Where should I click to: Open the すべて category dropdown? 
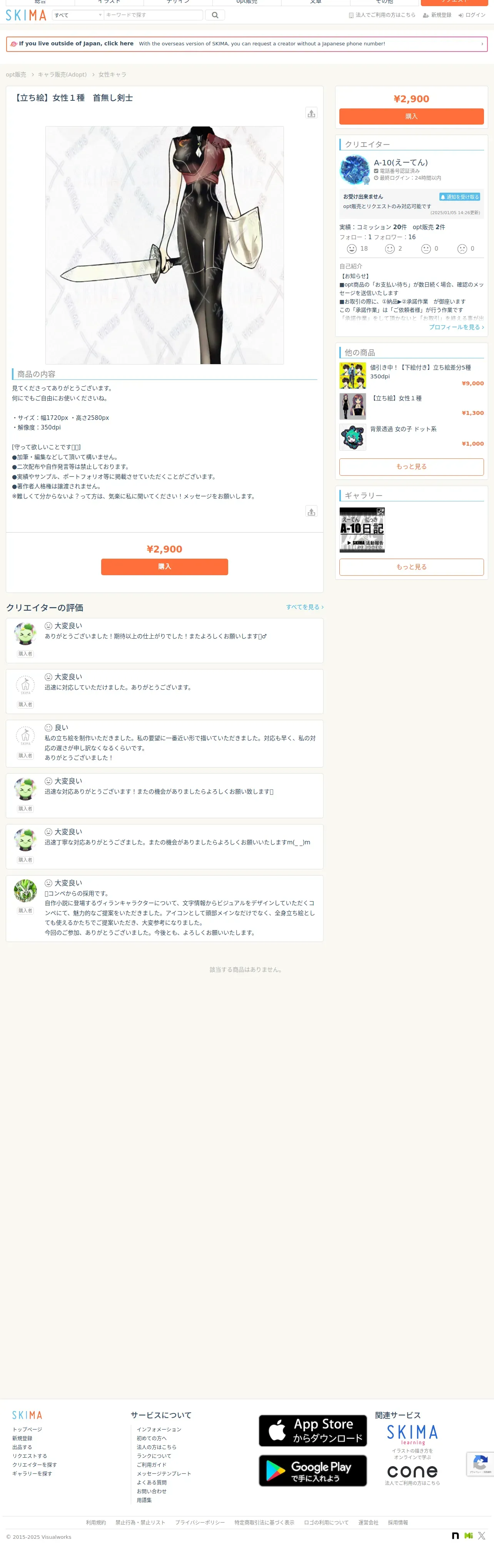click(77, 15)
